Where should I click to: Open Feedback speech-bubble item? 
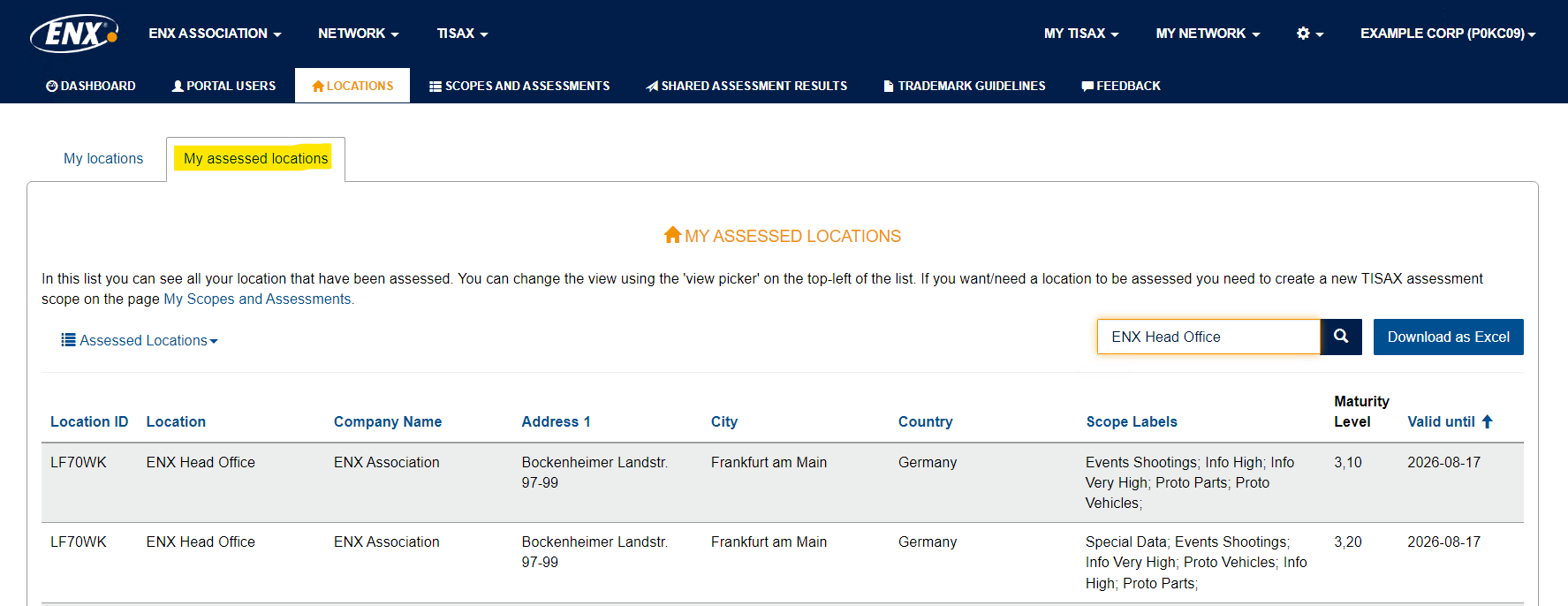[1121, 86]
